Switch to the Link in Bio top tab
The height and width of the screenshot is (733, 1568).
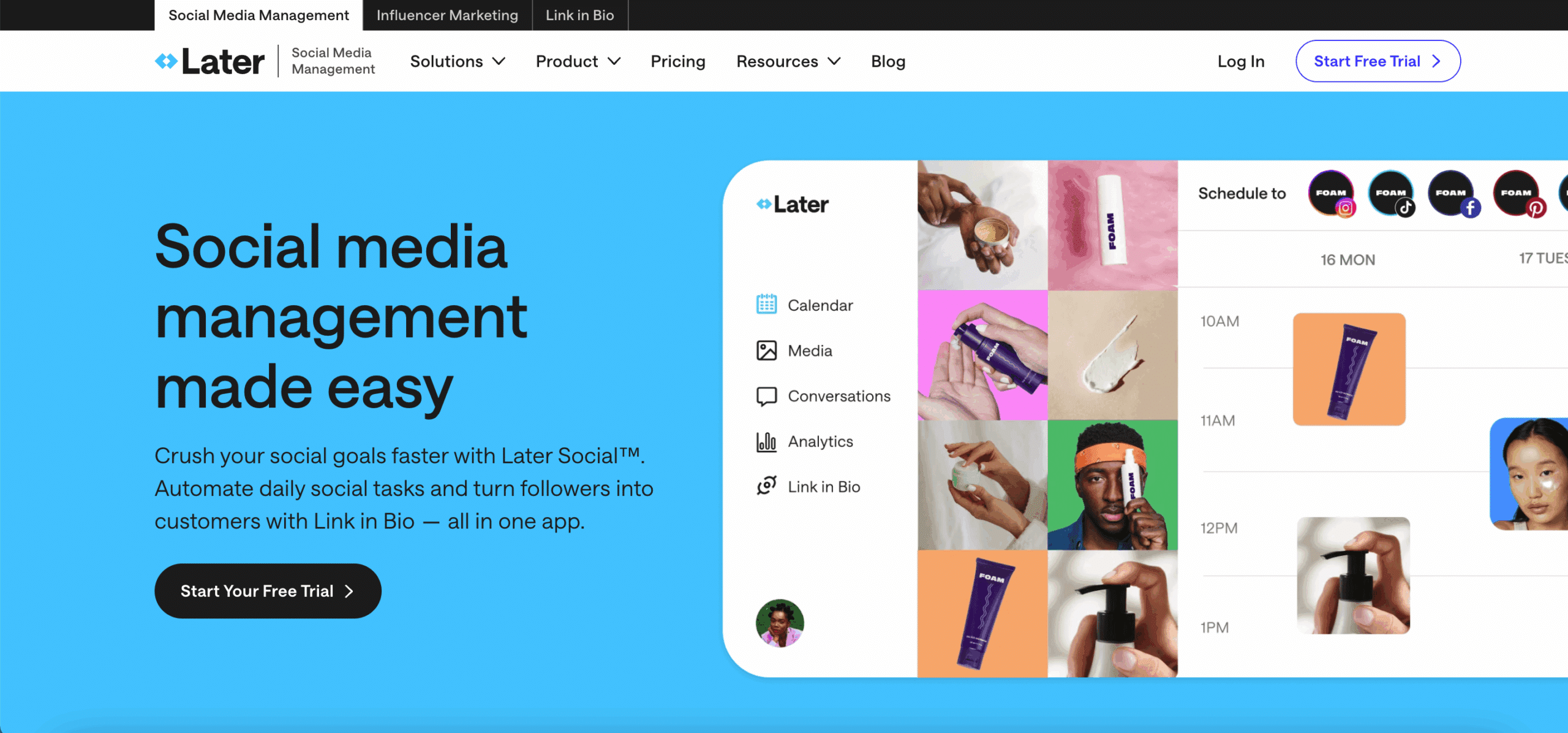pos(579,15)
